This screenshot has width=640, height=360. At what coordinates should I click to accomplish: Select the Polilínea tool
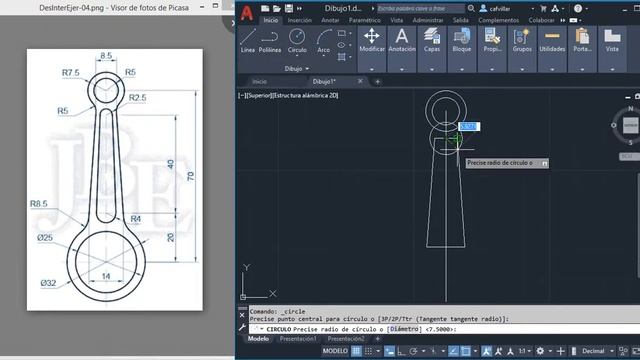[270, 41]
